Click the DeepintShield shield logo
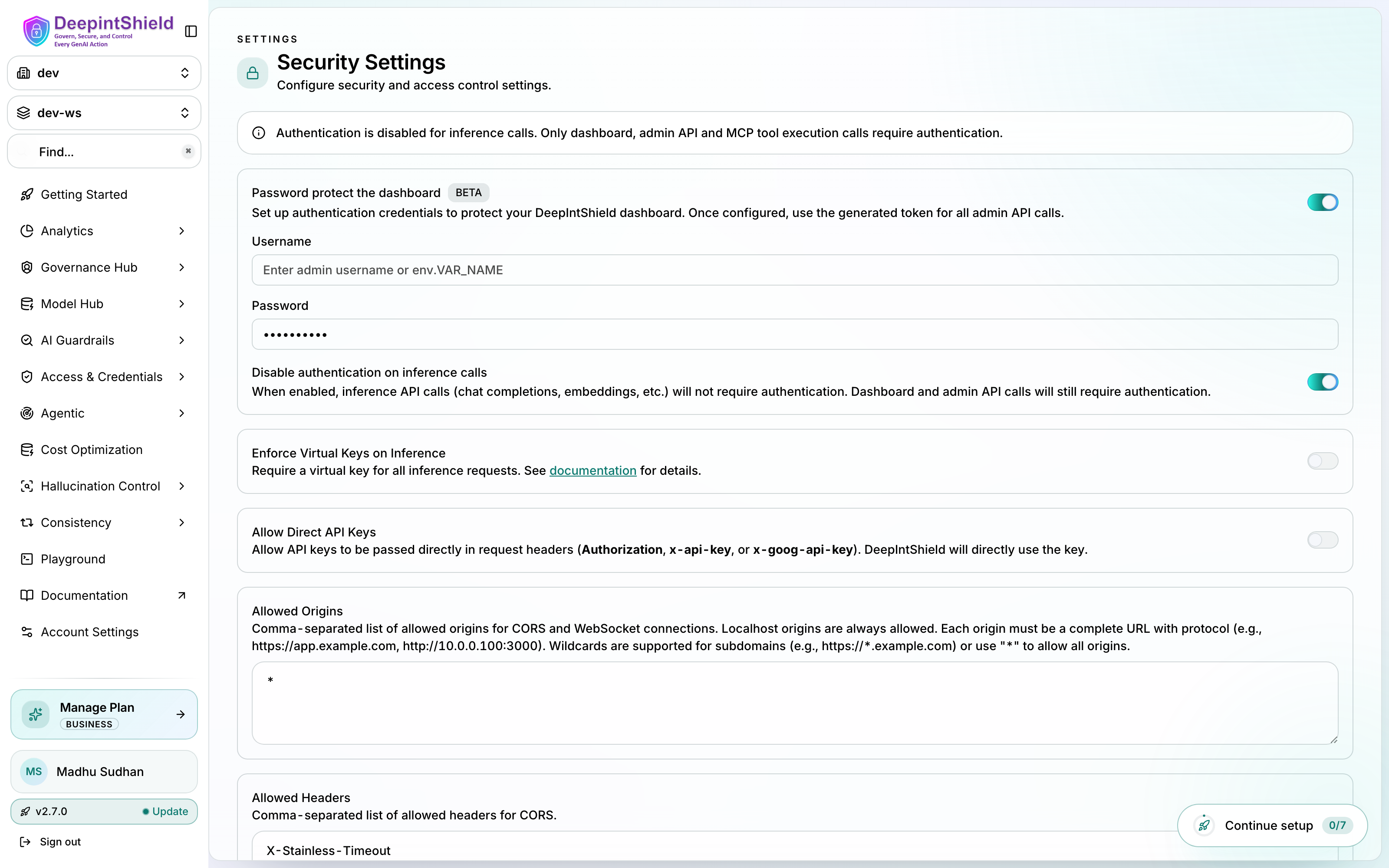This screenshot has height=868, width=1389. [36, 31]
